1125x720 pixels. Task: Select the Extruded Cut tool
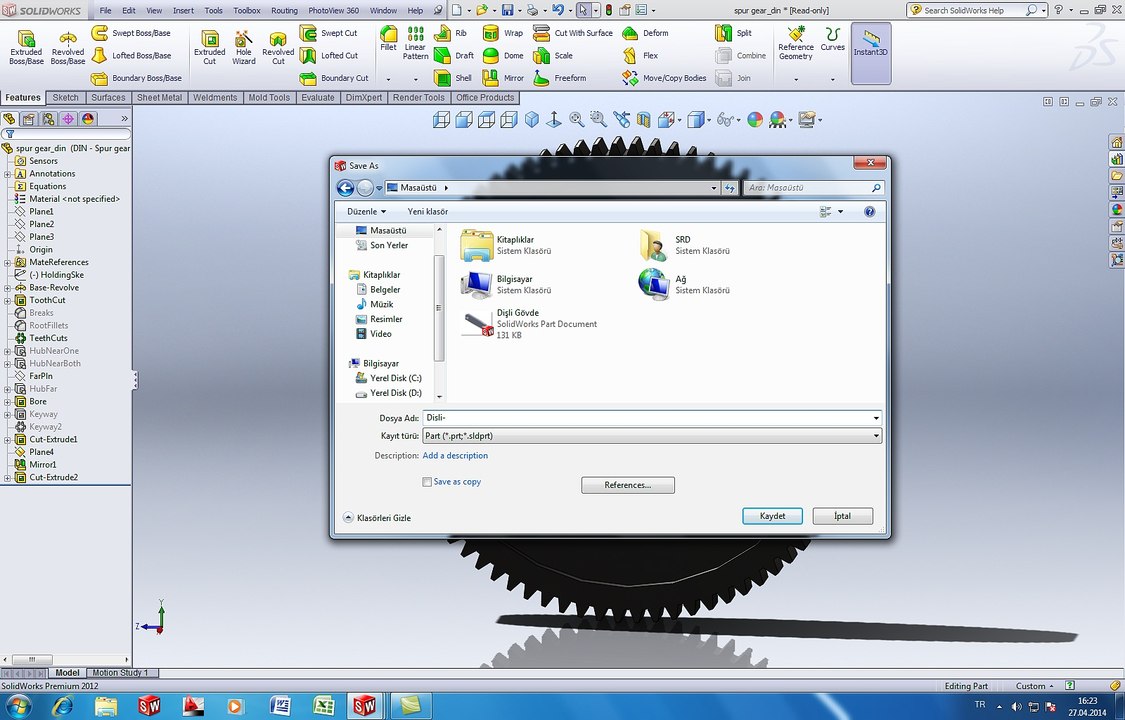coord(210,47)
